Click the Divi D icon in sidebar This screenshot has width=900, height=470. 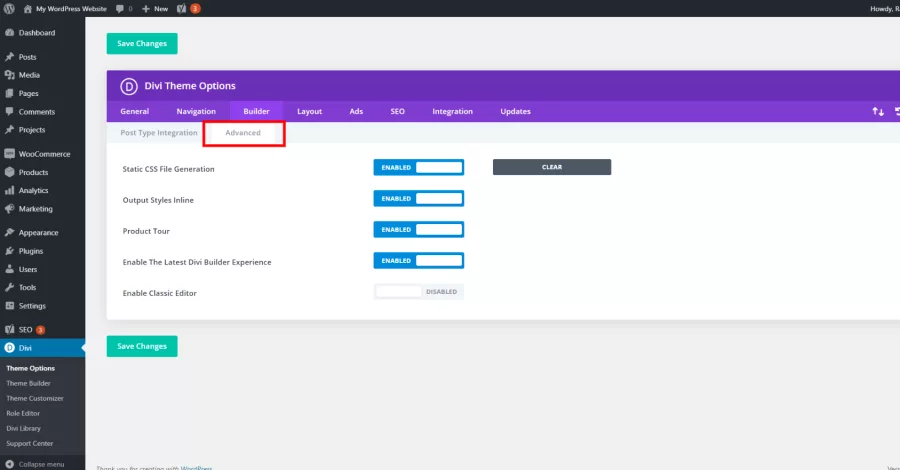(x=9, y=348)
